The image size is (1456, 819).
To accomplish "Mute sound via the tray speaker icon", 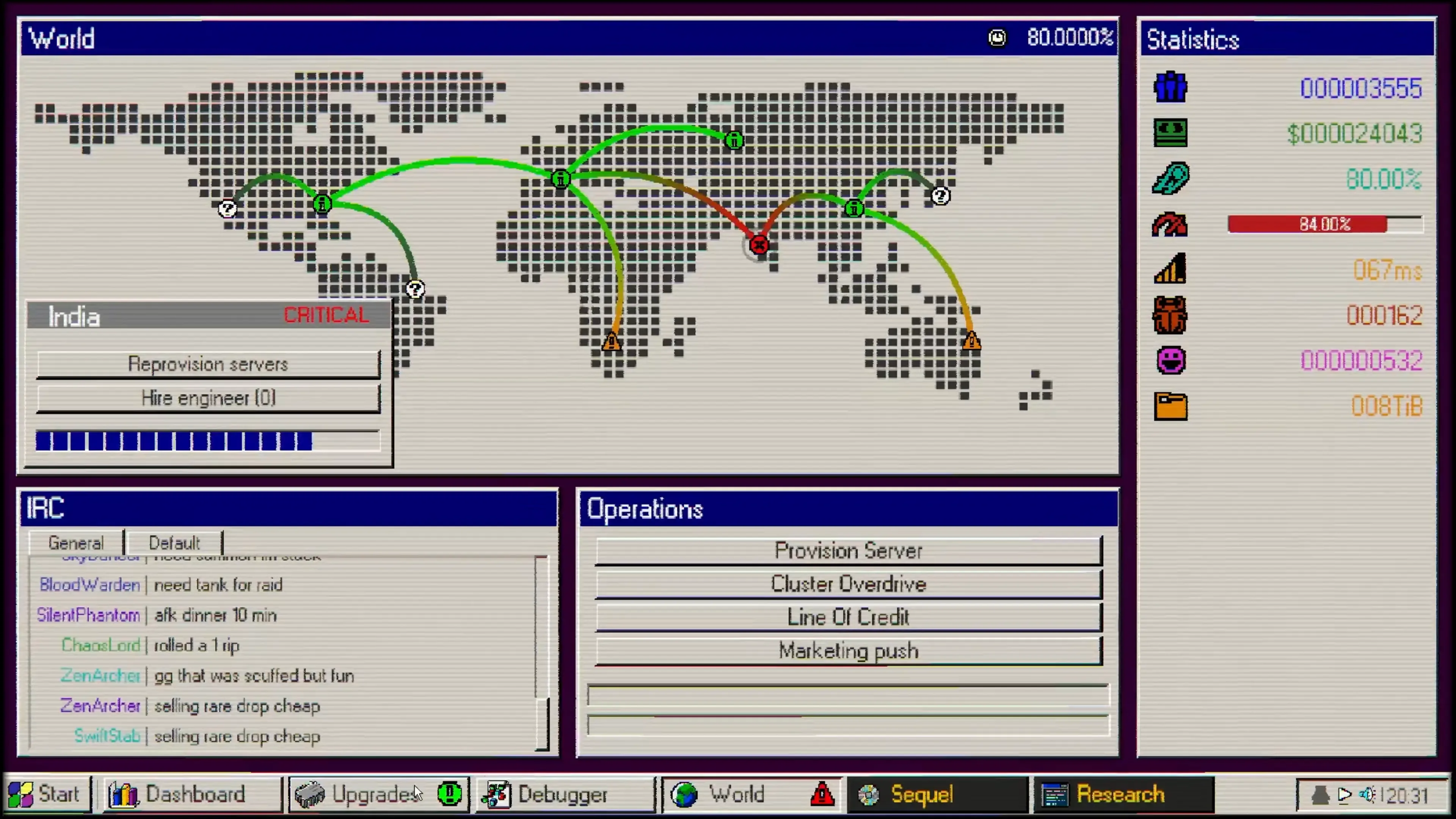I will pos(1367,795).
